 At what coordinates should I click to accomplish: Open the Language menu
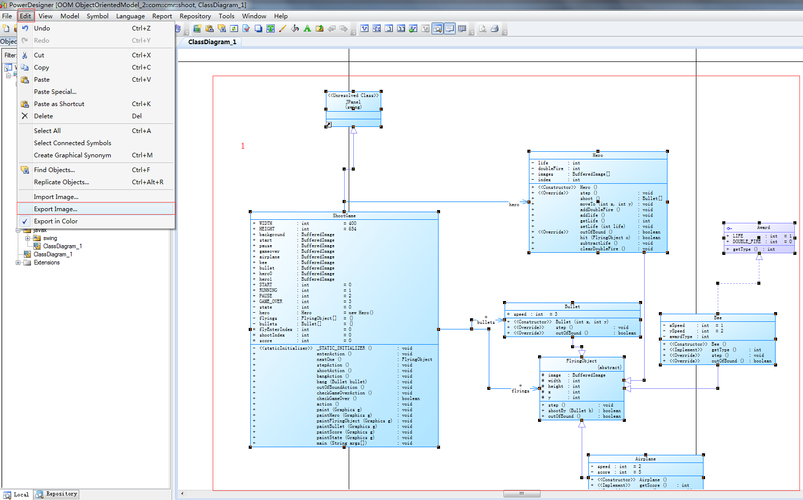(131, 16)
